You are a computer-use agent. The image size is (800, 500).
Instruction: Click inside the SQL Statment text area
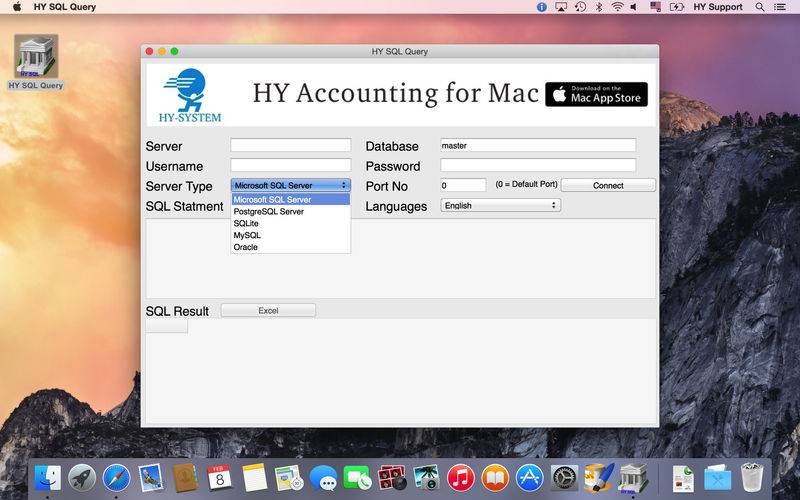[401, 259]
